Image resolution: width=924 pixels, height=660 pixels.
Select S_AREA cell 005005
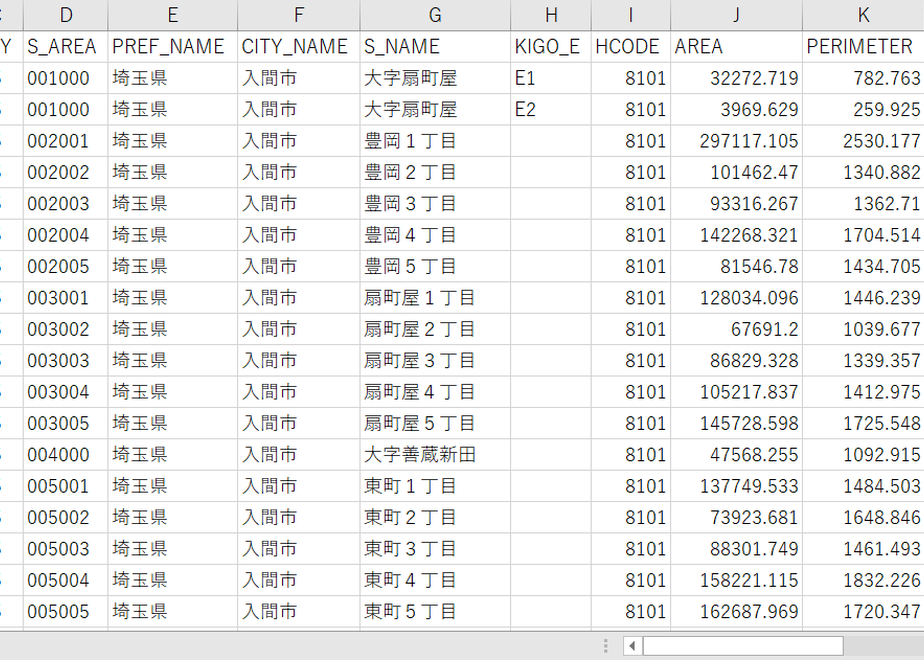coord(65,611)
